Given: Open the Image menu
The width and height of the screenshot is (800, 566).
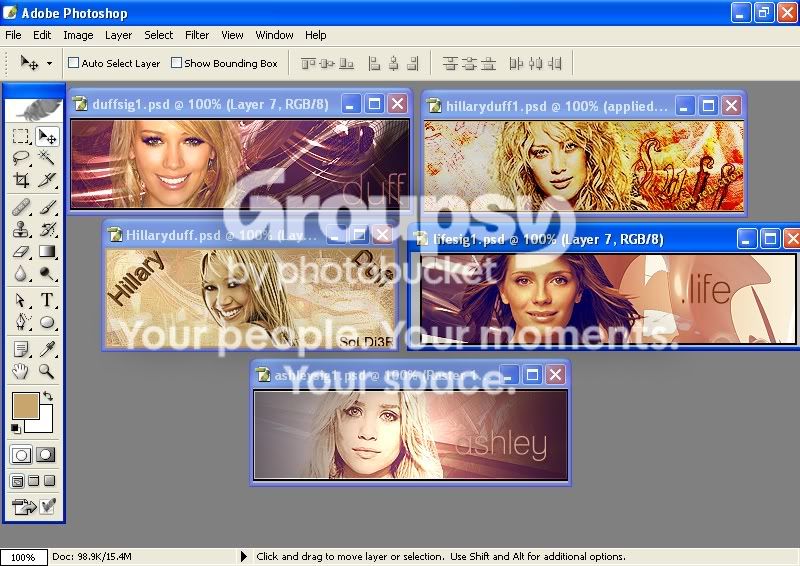Looking at the screenshot, I should click(78, 35).
